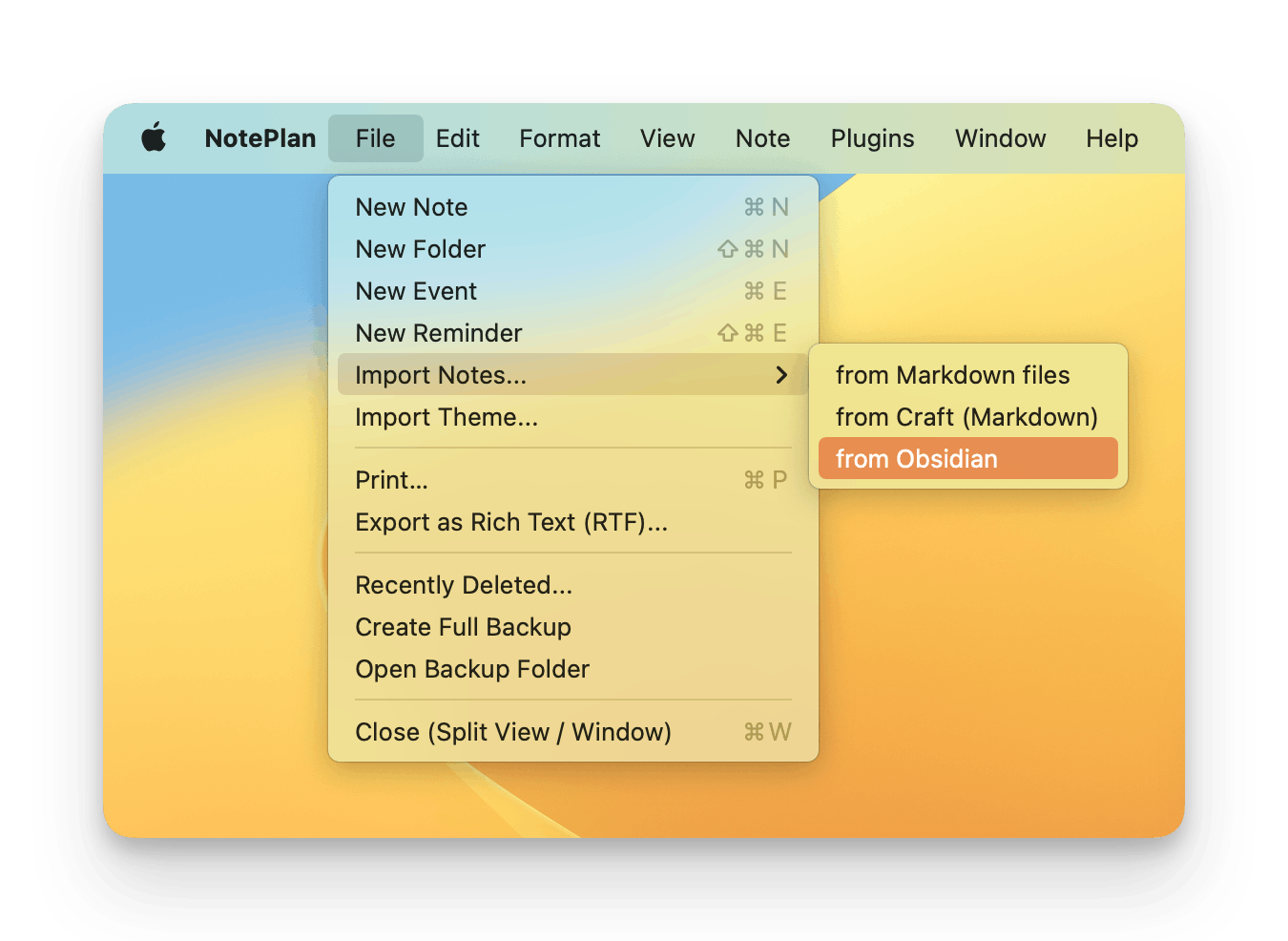Choose Open Backup Folder
Screen dimensions: 1288x941
573,669
